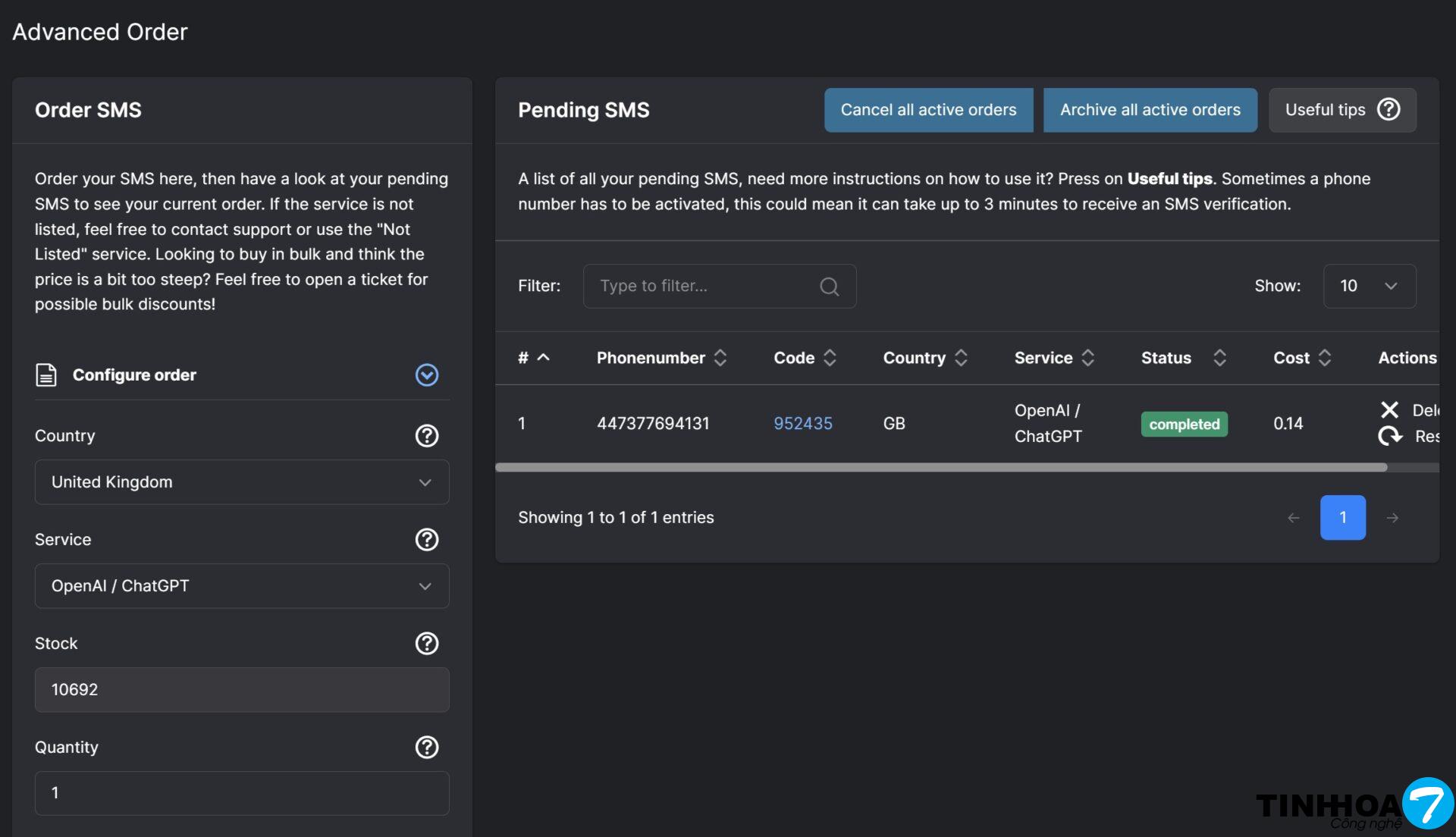Collapse the Configure order section chevron
This screenshot has width=1456, height=837.
[x=427, y=375]
